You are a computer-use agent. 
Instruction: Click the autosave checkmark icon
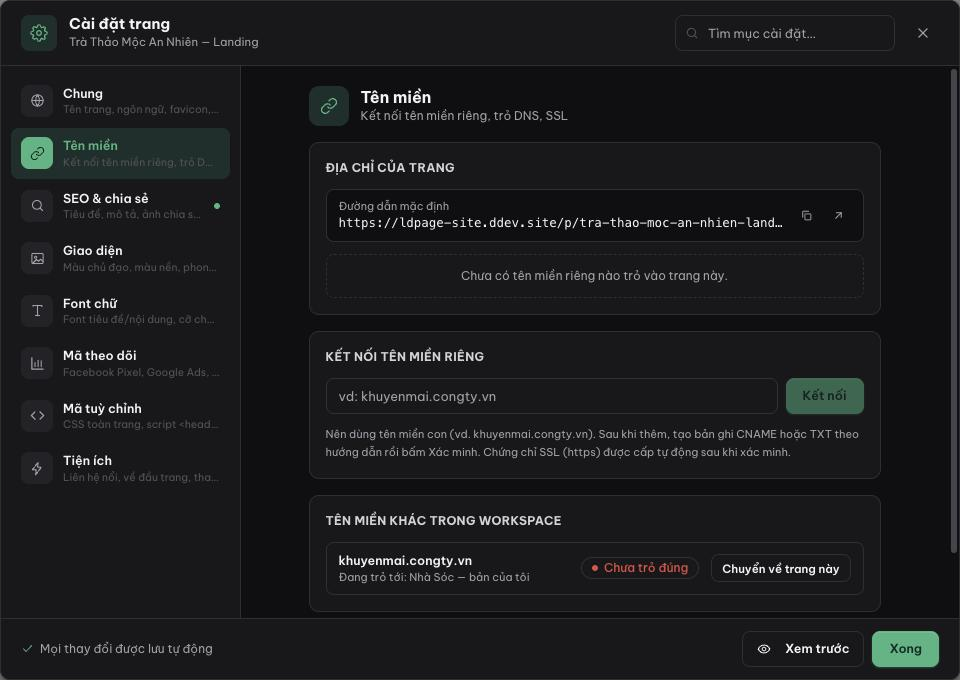(27, 649)
